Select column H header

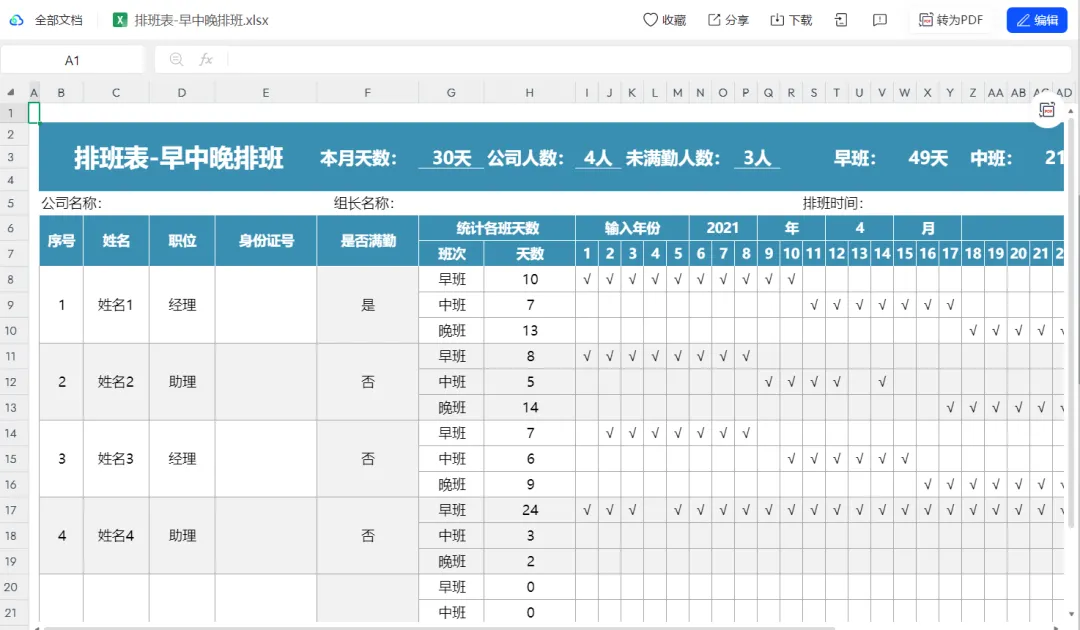click(x=529, y=92)
